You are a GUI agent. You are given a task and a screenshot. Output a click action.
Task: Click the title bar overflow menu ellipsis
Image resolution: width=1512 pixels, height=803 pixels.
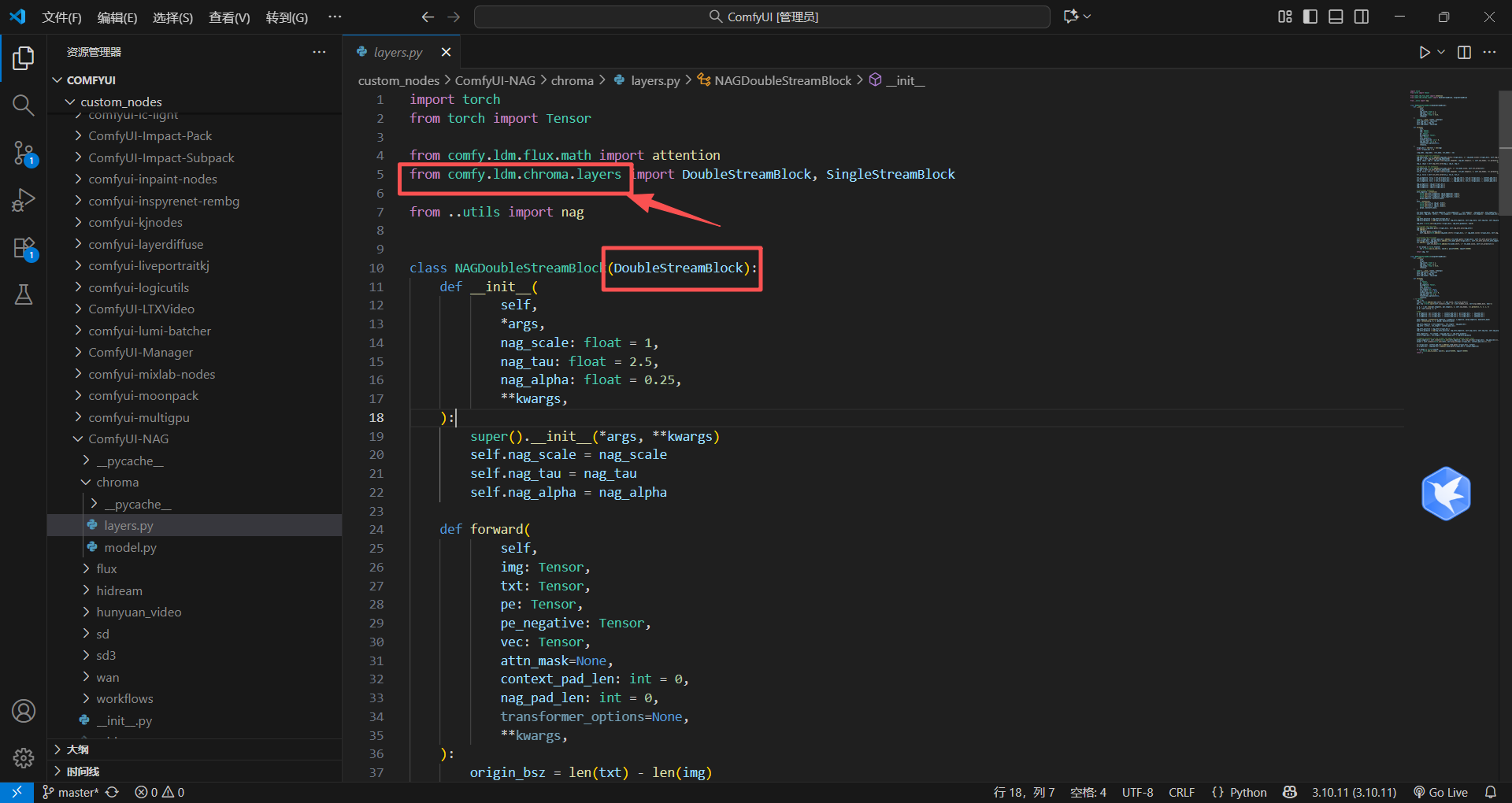pos(335,17)
